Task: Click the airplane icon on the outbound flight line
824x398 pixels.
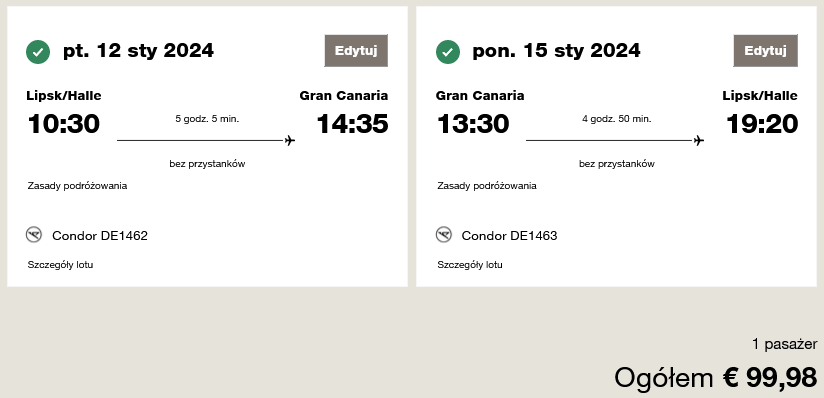Action: pos(290,140)
